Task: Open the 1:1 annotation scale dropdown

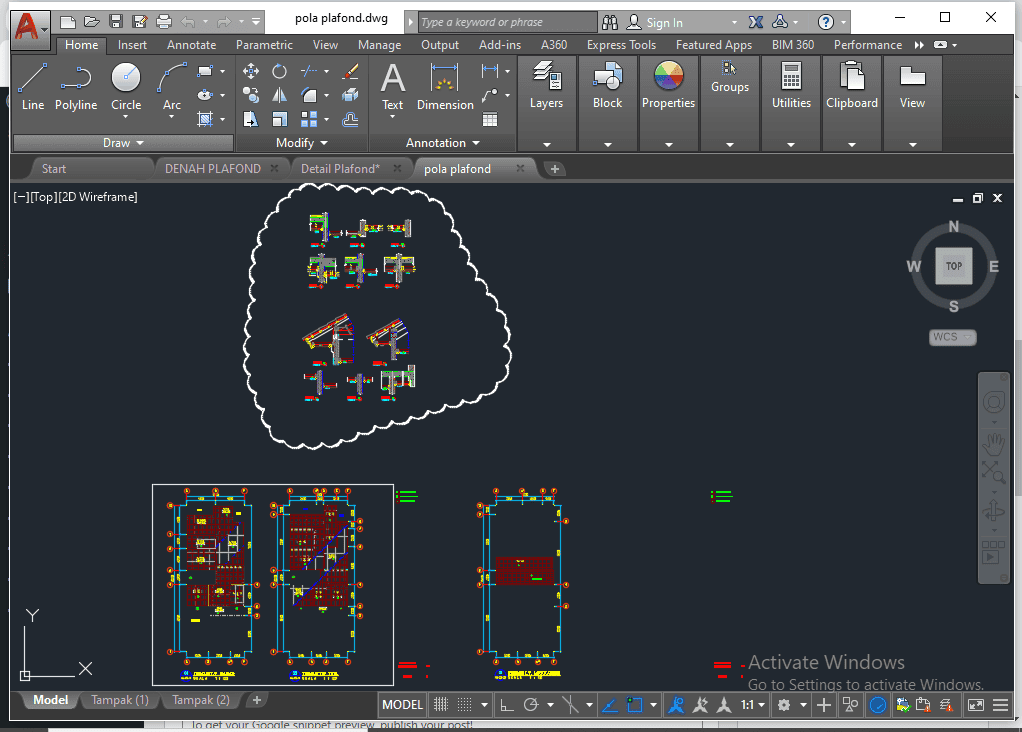Action: click(752, 705)
